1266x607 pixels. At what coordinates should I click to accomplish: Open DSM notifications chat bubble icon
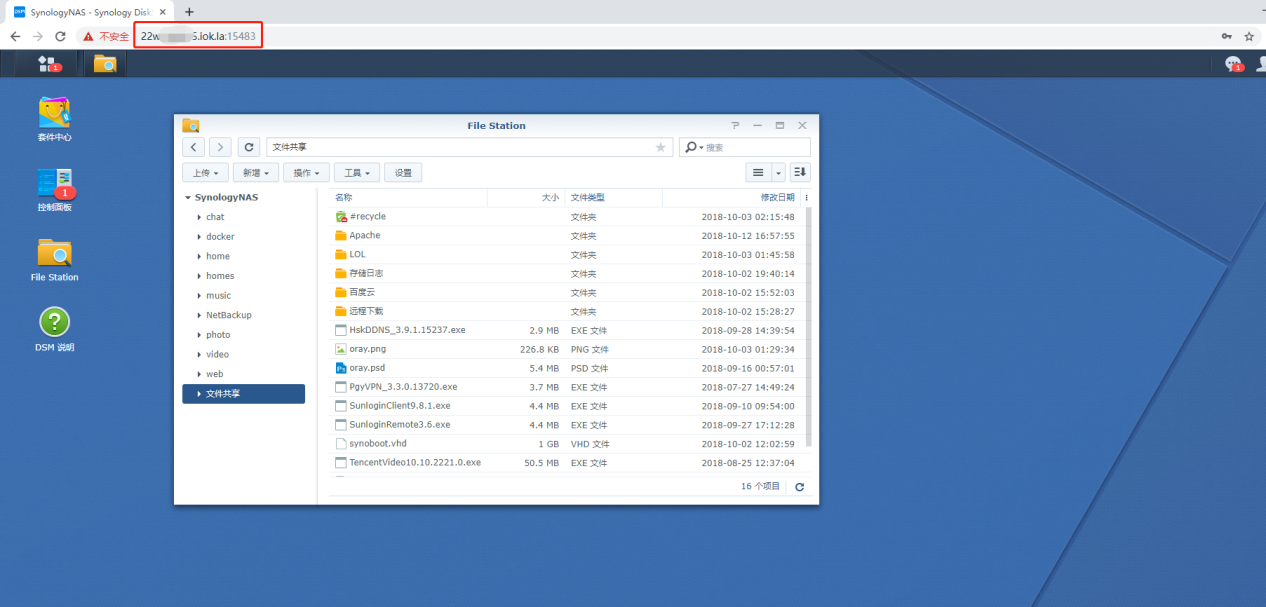[1233, 64]
